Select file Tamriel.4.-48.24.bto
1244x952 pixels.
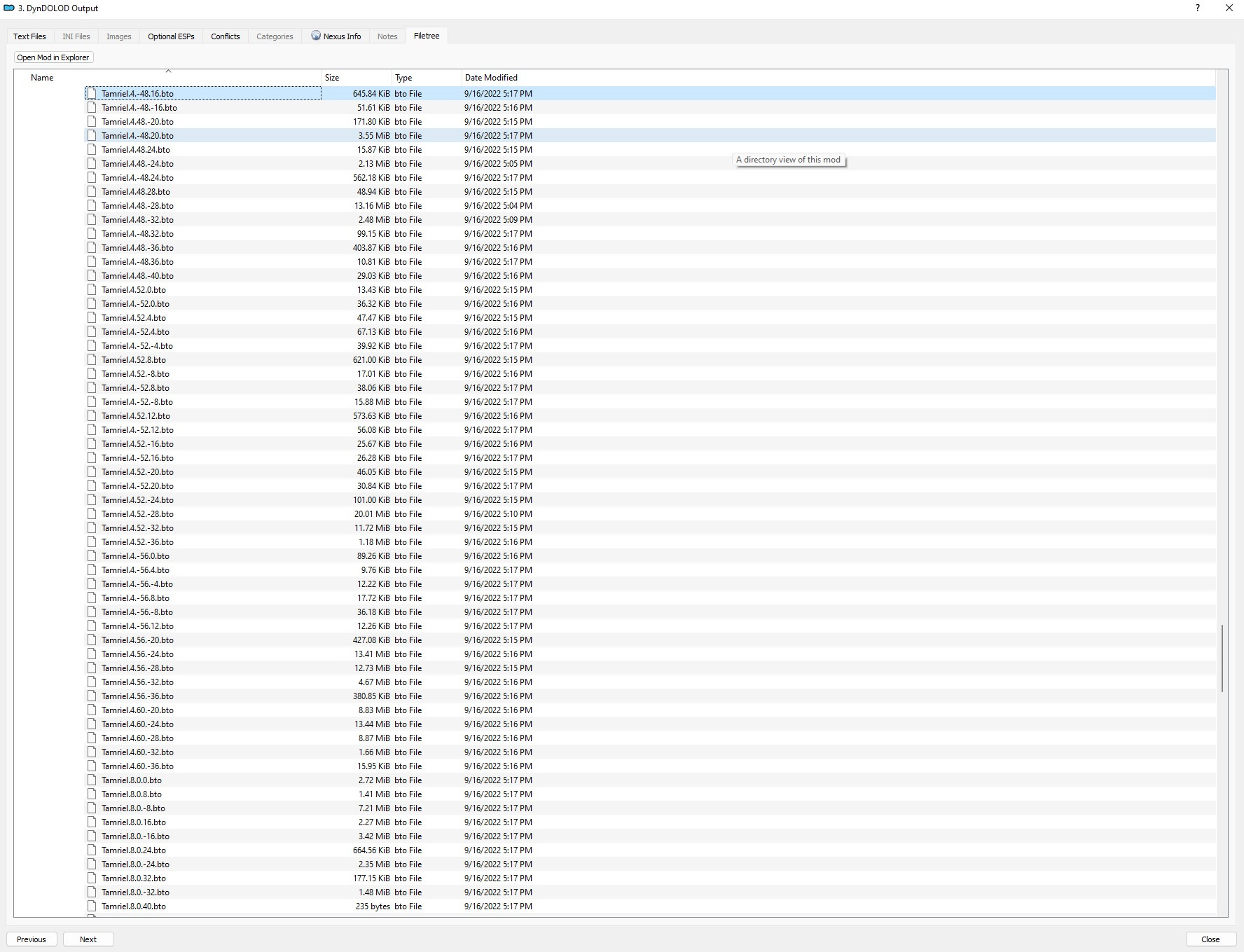[137, 177]
